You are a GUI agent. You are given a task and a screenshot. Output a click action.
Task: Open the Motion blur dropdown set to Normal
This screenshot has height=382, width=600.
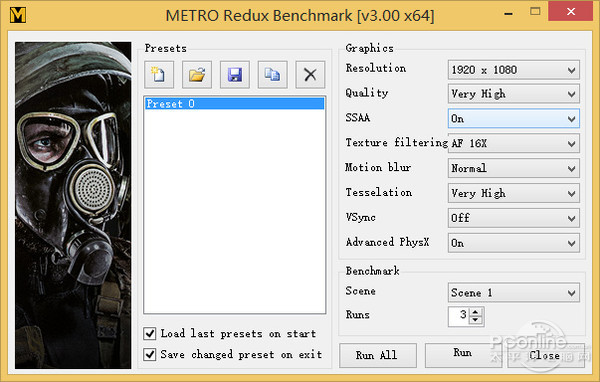point(514,168)
